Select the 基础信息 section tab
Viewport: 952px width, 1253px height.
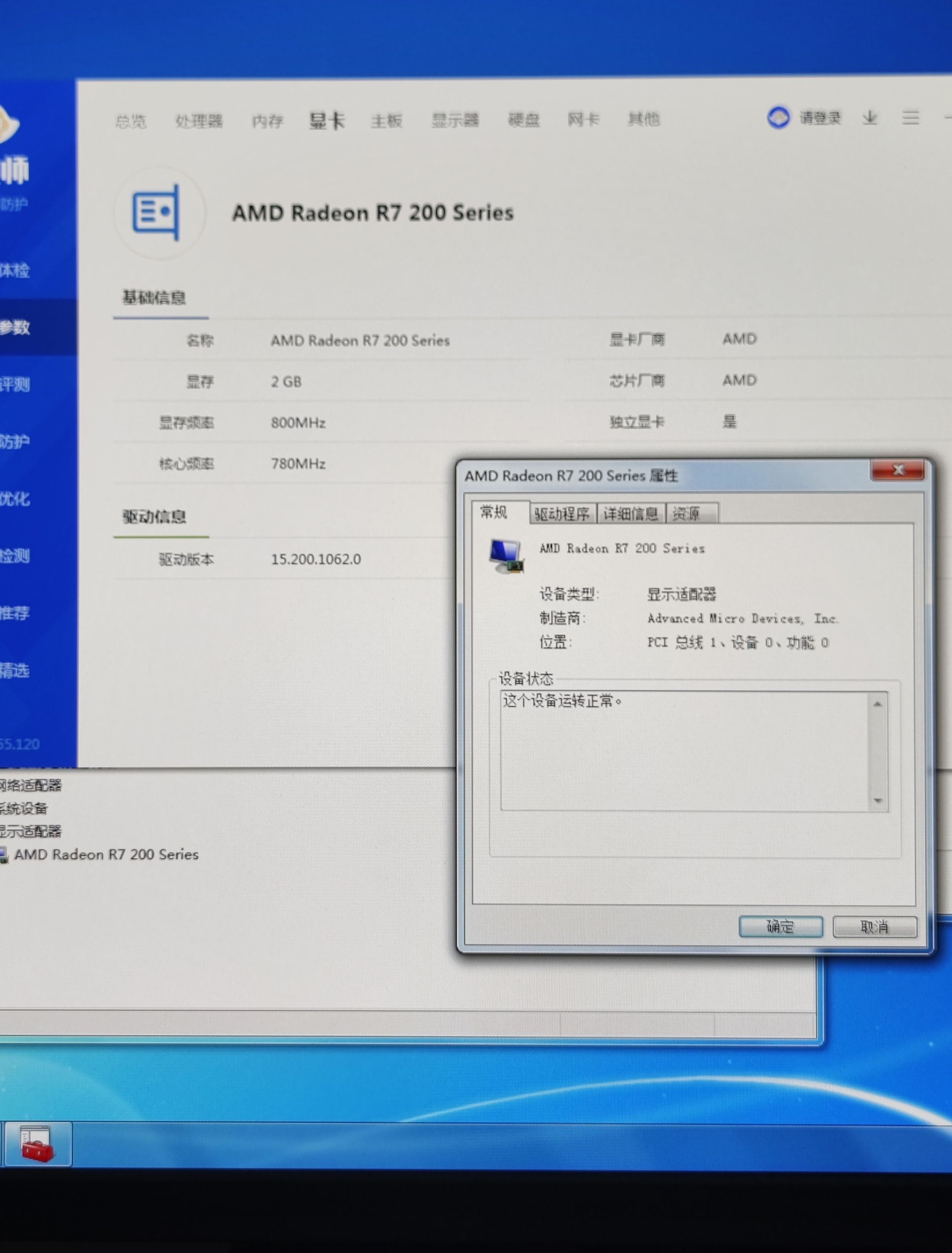pos(154,297)
